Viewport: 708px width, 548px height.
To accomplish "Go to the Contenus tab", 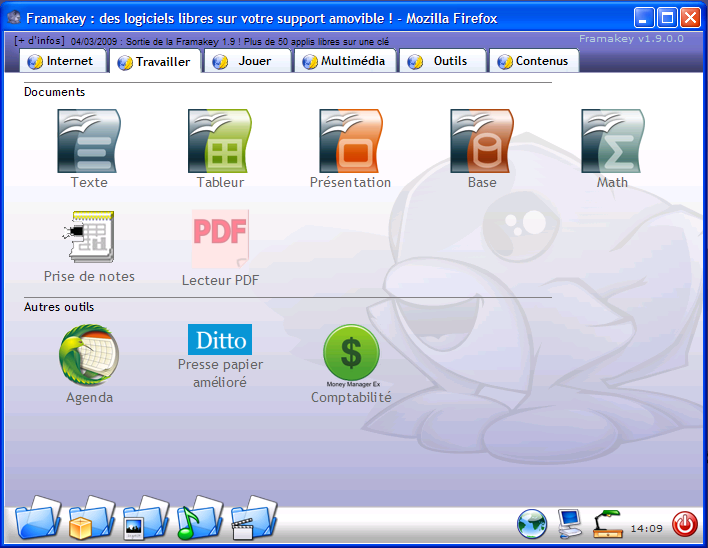I will click(533, 61).
